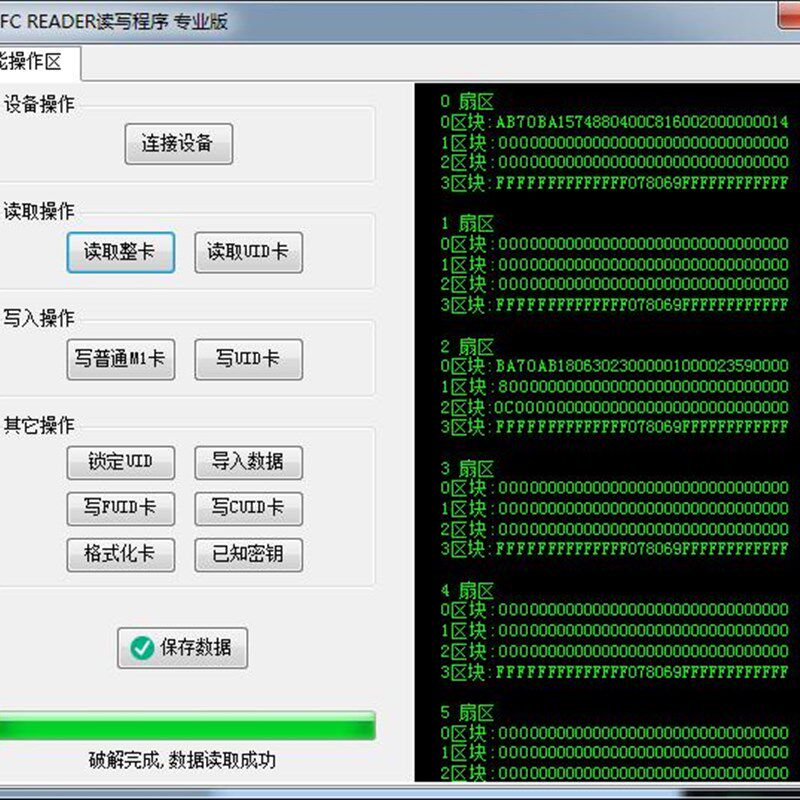This screenshot has width=800, height=800.
Task: Close the NFC reader window
Action: 789,15
